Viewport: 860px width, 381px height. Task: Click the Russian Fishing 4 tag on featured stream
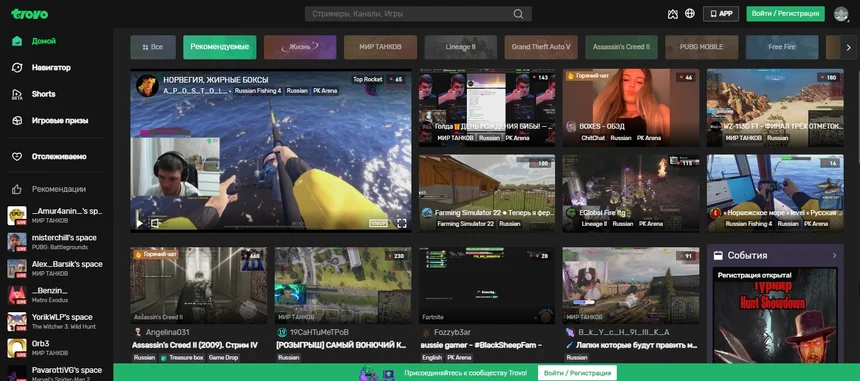click(x=258, y=91)
